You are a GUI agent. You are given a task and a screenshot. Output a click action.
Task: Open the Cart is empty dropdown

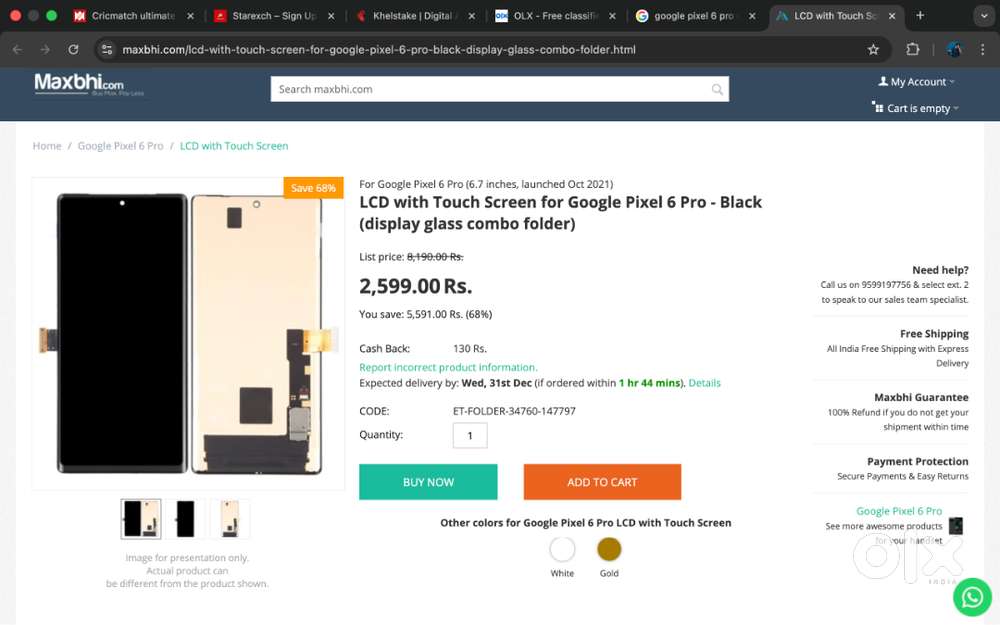pos(915,108)
